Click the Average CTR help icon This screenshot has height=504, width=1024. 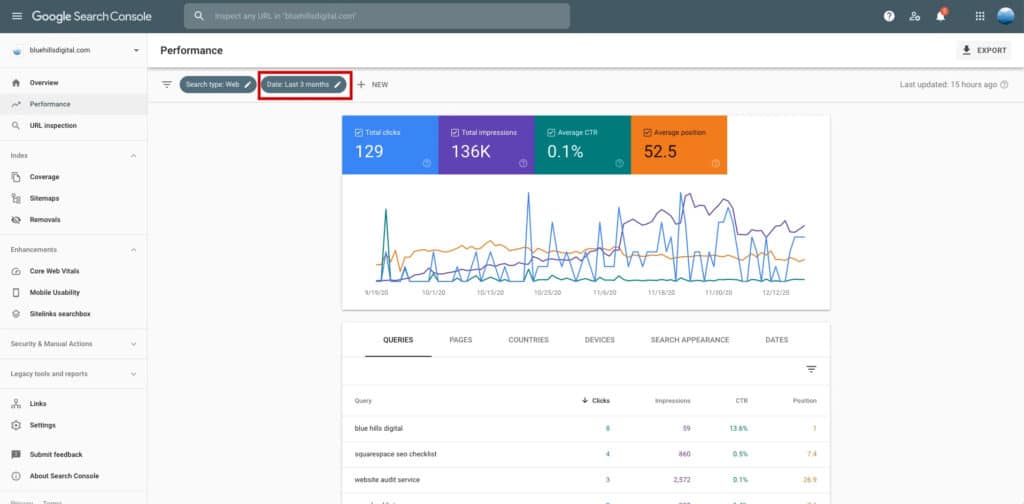pos(619,163)
